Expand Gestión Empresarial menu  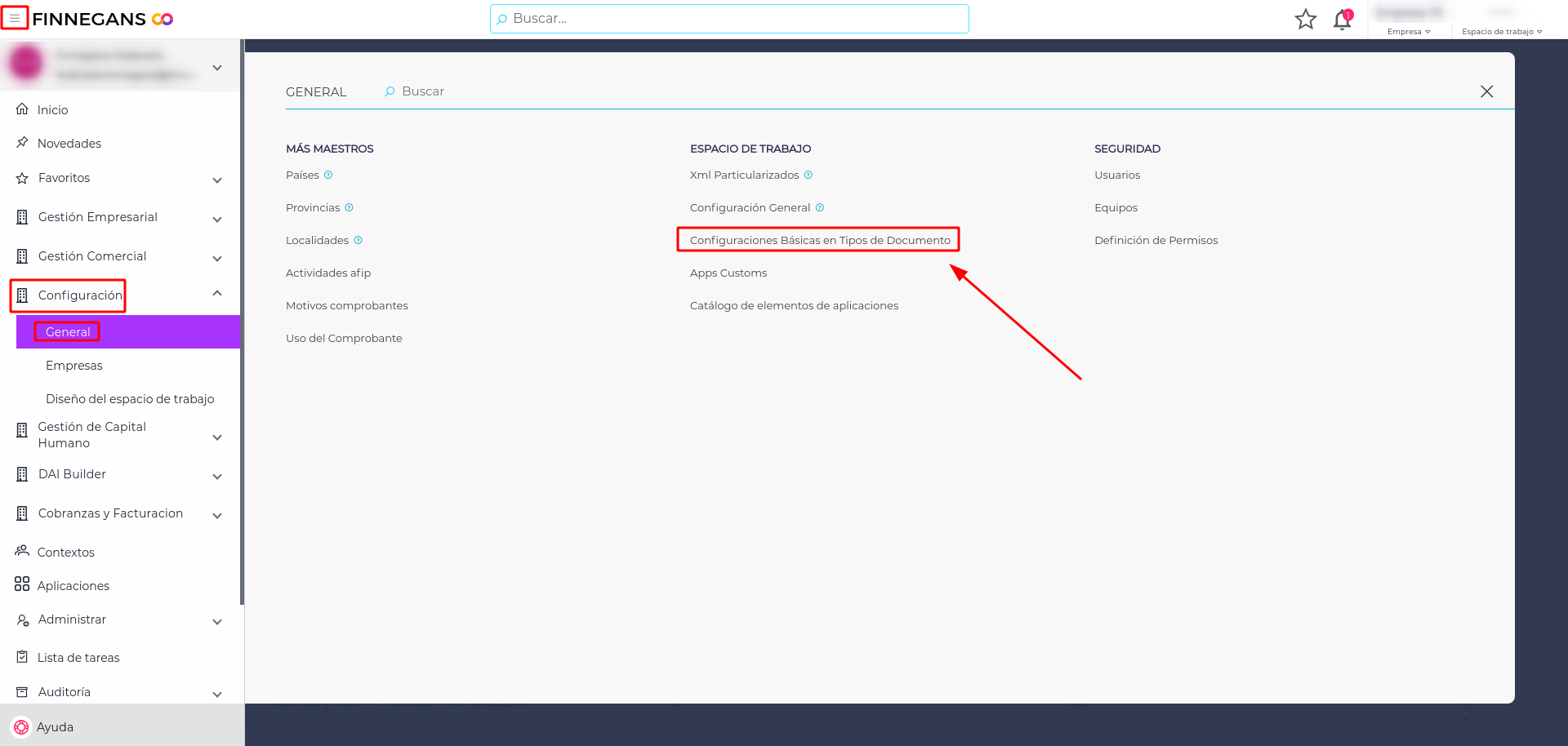217,220
